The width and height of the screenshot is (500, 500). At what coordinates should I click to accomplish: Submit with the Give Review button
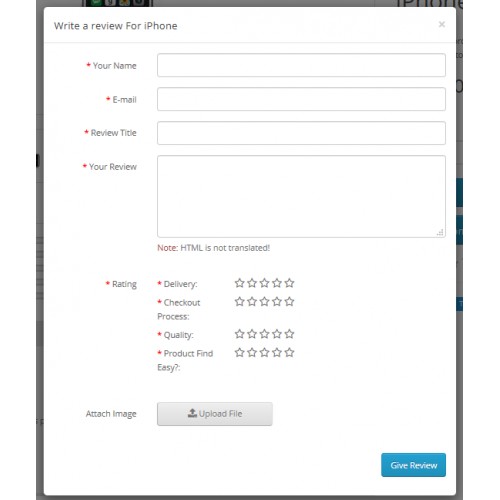pos(413,465)
